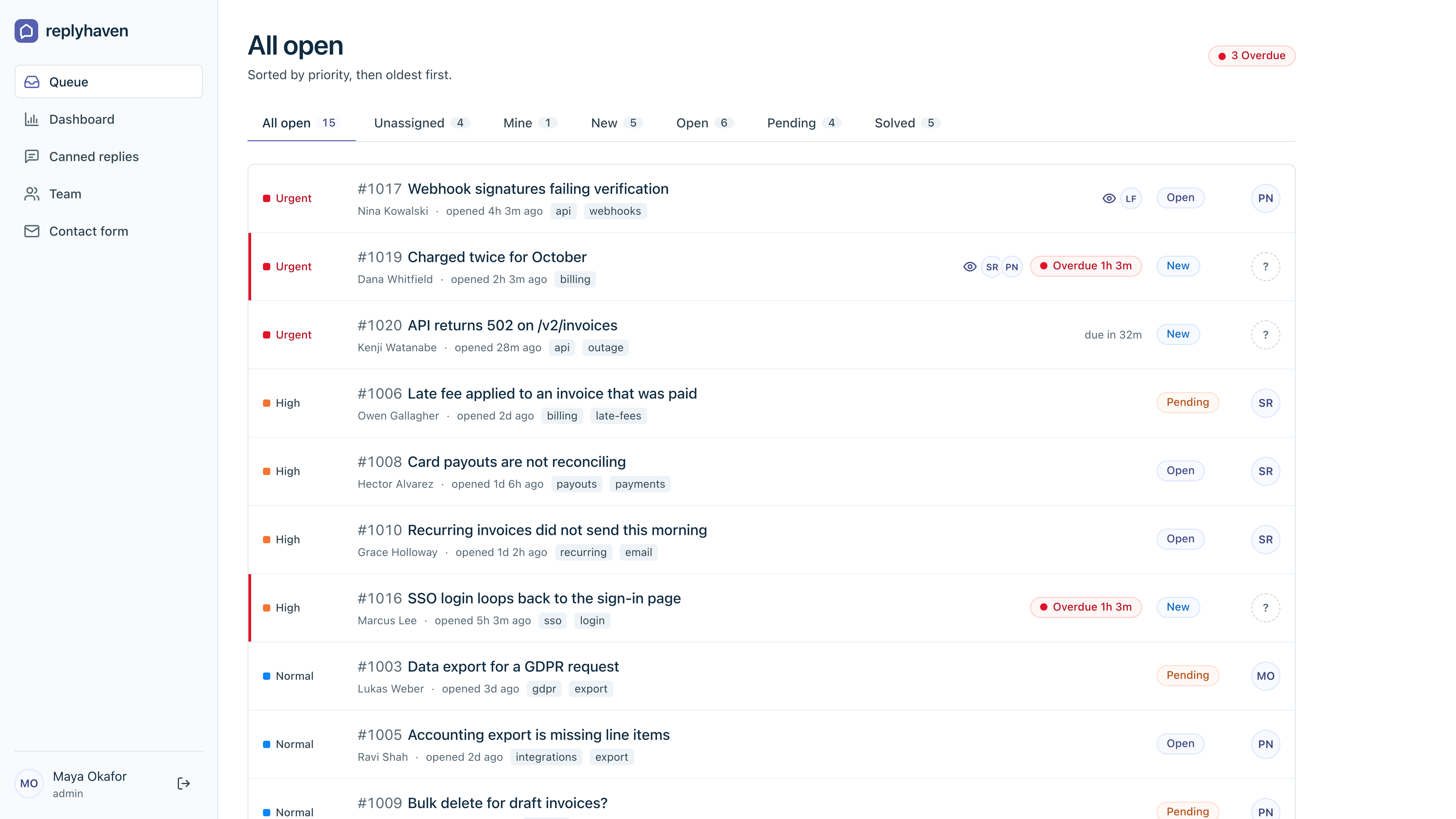Click the watching eye icon on ticket #1019
Screen dimensions: 1456x819
coord(970,267)
